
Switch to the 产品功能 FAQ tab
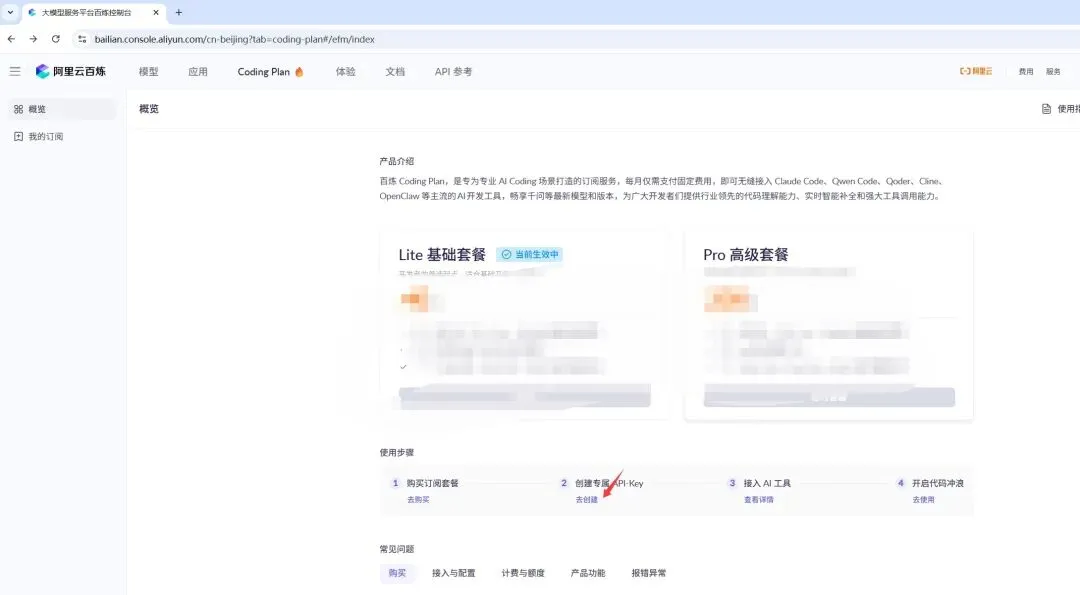[x=588, y=573]
